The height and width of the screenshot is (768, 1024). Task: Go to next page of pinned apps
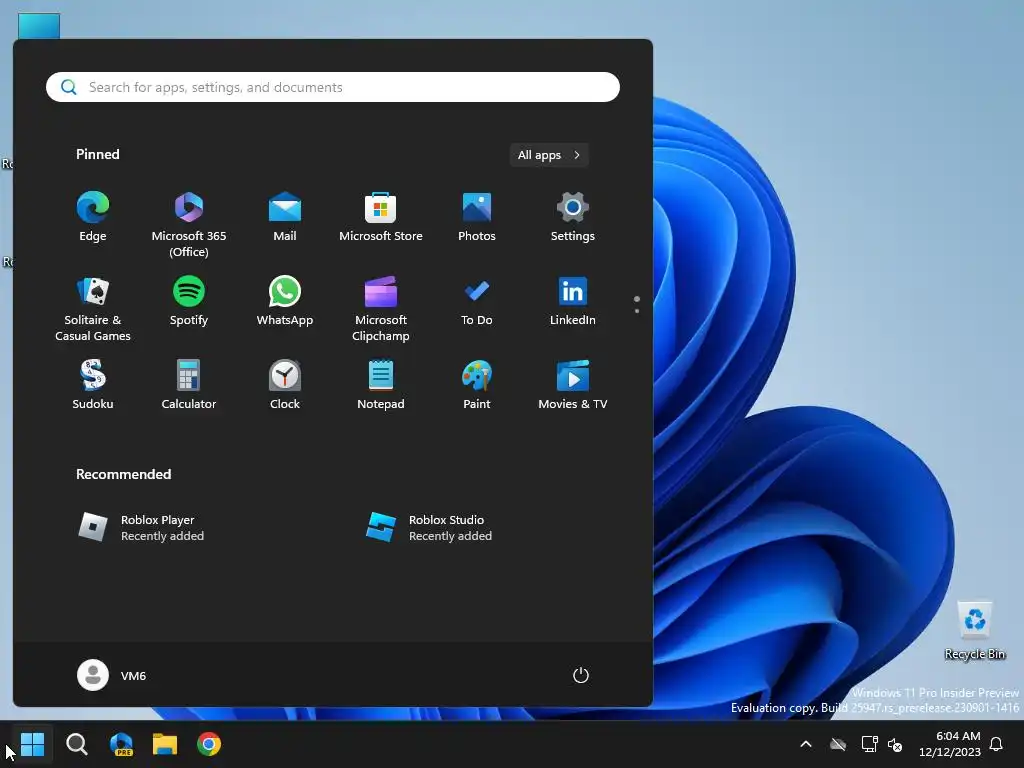[637, 311]
